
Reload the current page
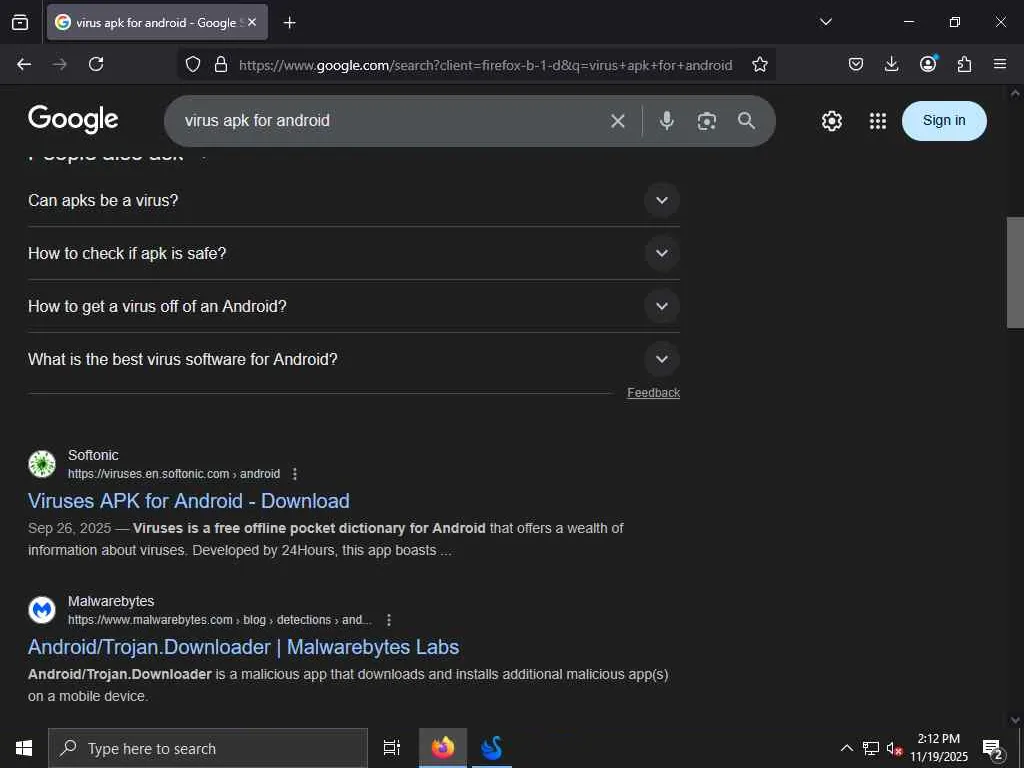pos(96,64)
